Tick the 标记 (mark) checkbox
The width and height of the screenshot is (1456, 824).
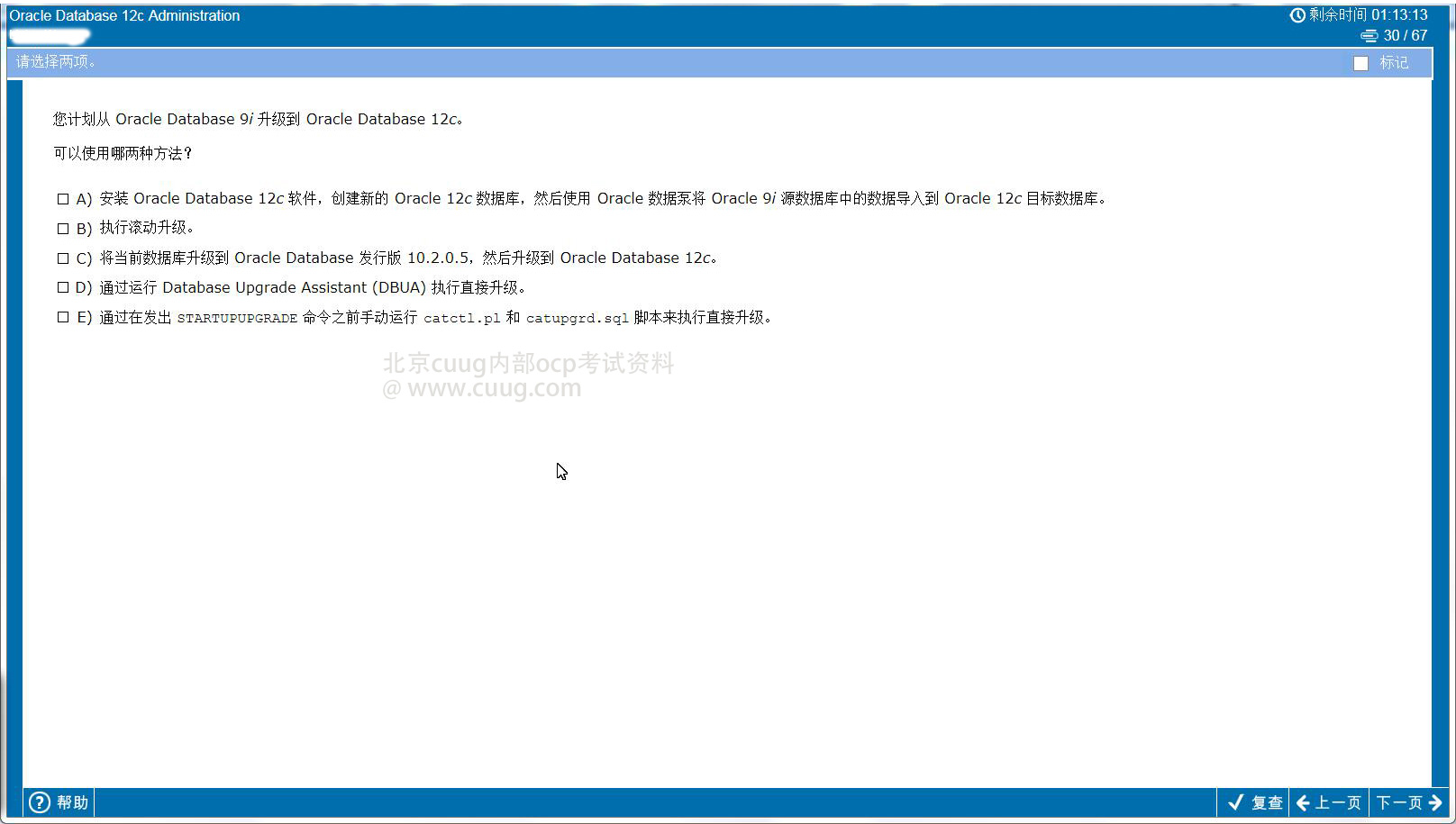(x=1360, y=63)
